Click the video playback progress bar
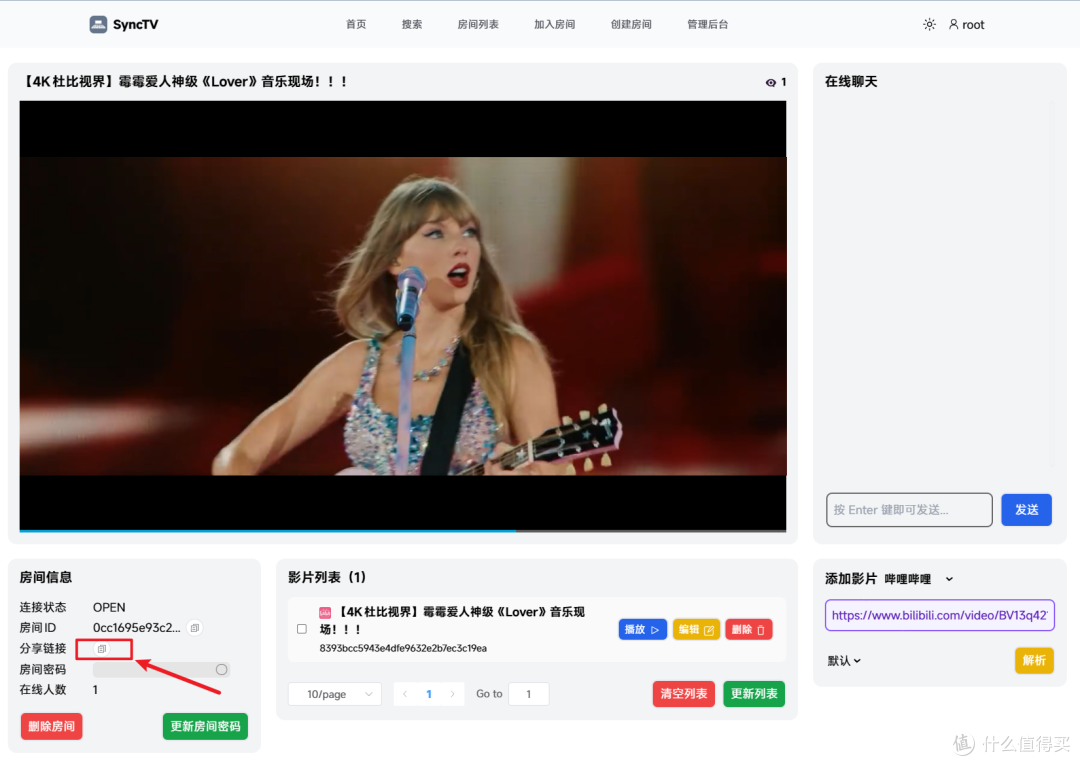 pos(400,529)
